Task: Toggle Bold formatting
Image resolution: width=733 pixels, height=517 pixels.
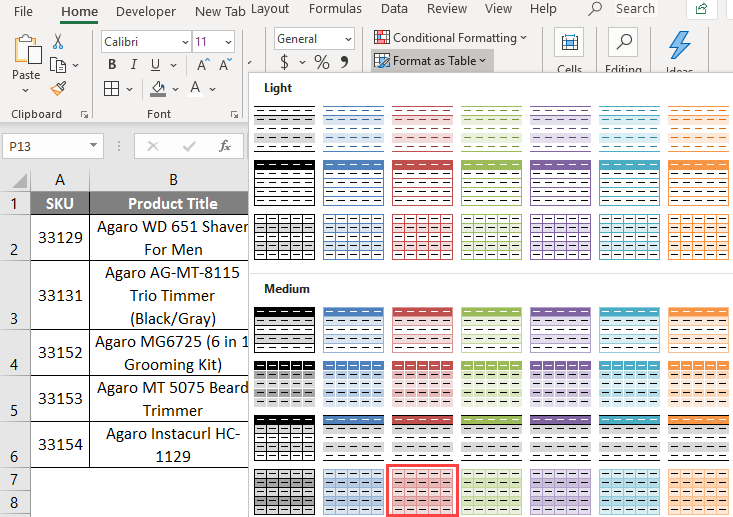Action: 112,65
